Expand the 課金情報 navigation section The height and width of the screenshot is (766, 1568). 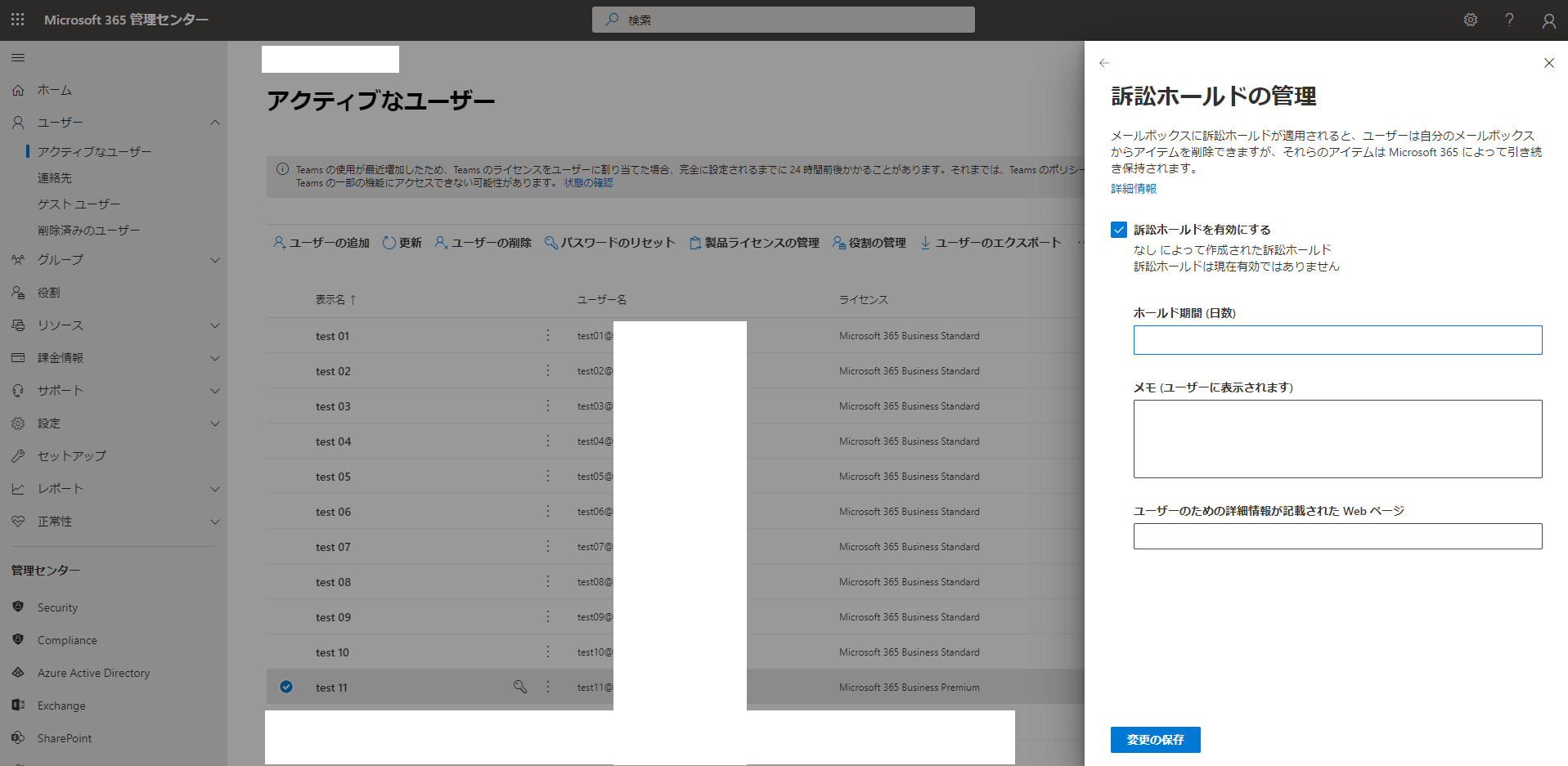pyautogui.click(x=215, y=358)
